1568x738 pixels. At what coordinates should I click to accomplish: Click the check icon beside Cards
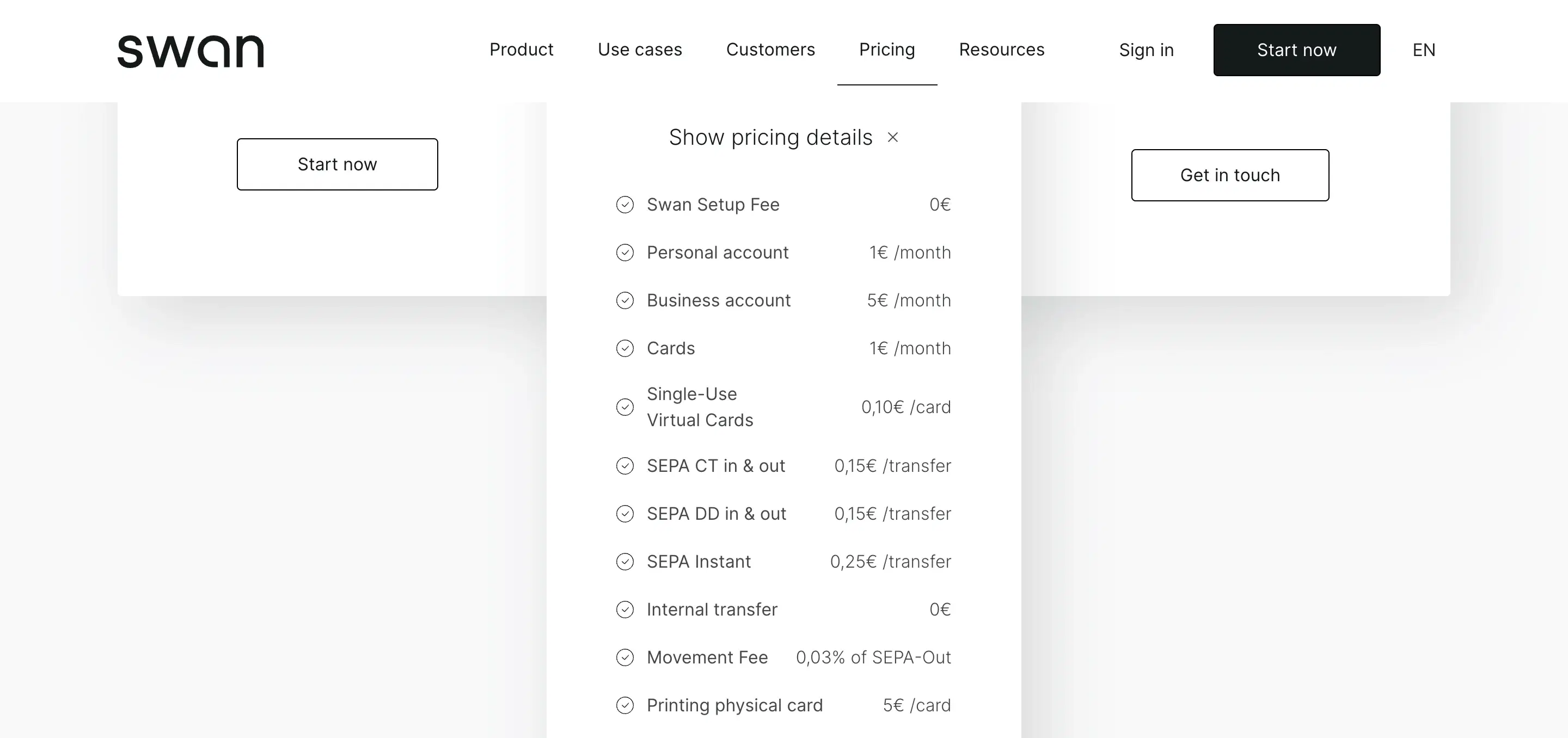click(625, 349)
